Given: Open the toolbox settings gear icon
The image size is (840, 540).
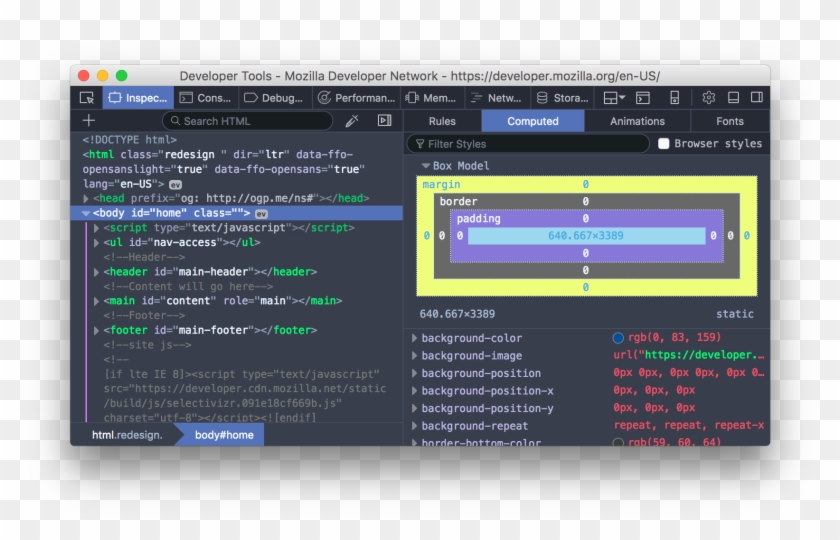Looking at the screenshot, I should (x=708, y=98).
